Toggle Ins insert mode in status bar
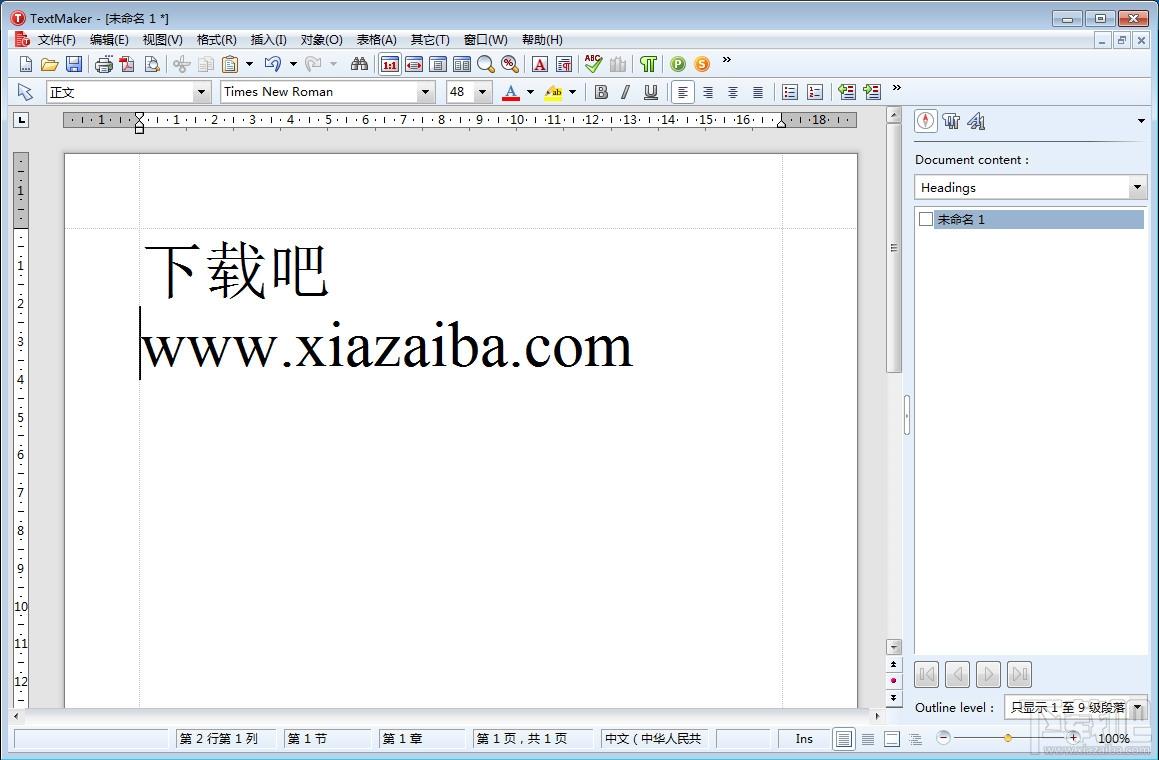The width and height of the screenshot is (1159, 760). (x=804, y=739)
